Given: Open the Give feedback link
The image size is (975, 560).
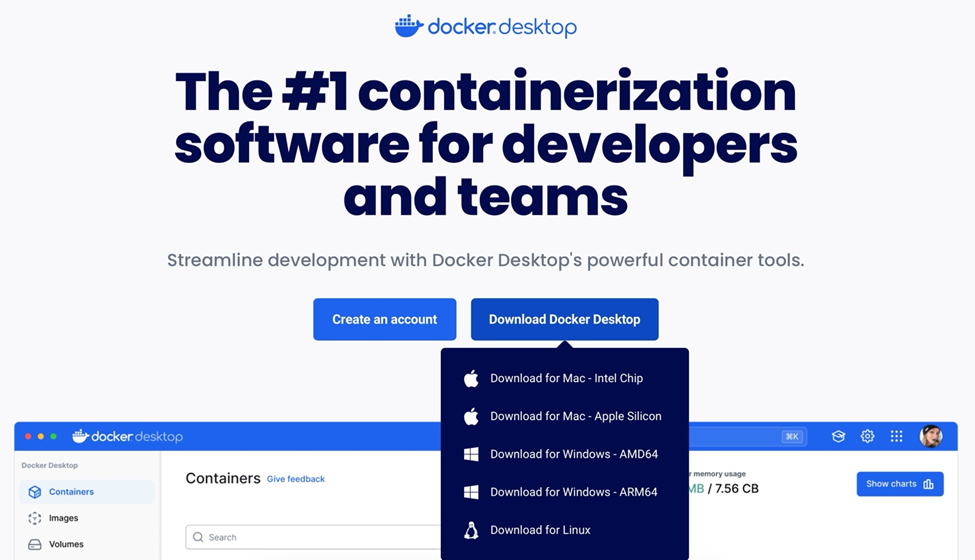Looking at the screenshot, I should coord(295,479).
